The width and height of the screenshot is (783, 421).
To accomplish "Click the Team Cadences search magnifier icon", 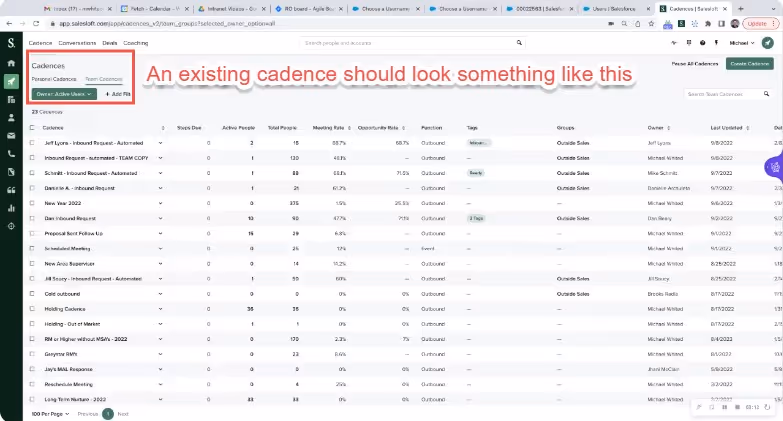I will click(x=766, y=94).
